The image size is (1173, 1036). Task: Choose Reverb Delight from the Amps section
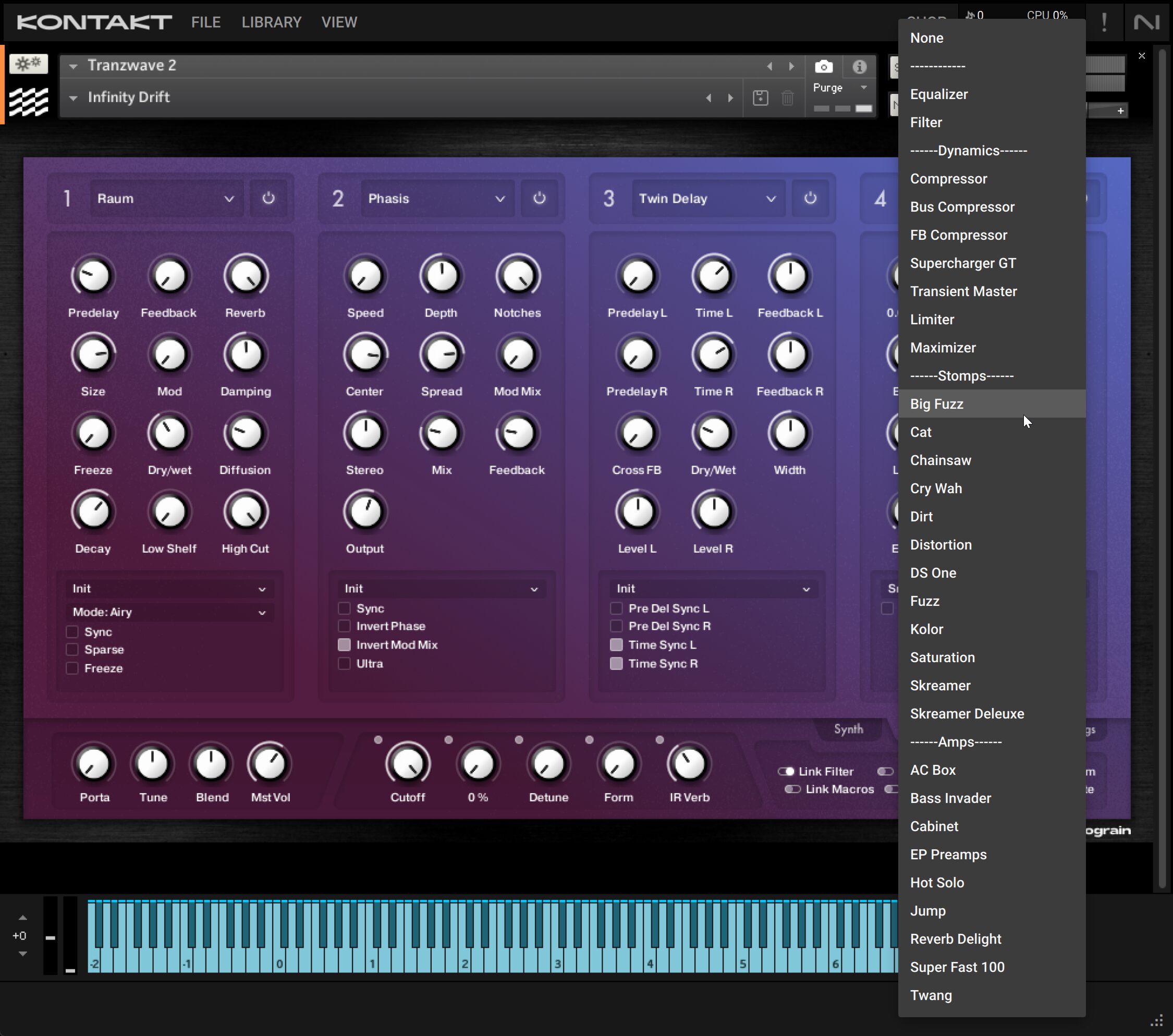[x=992, y=939]
